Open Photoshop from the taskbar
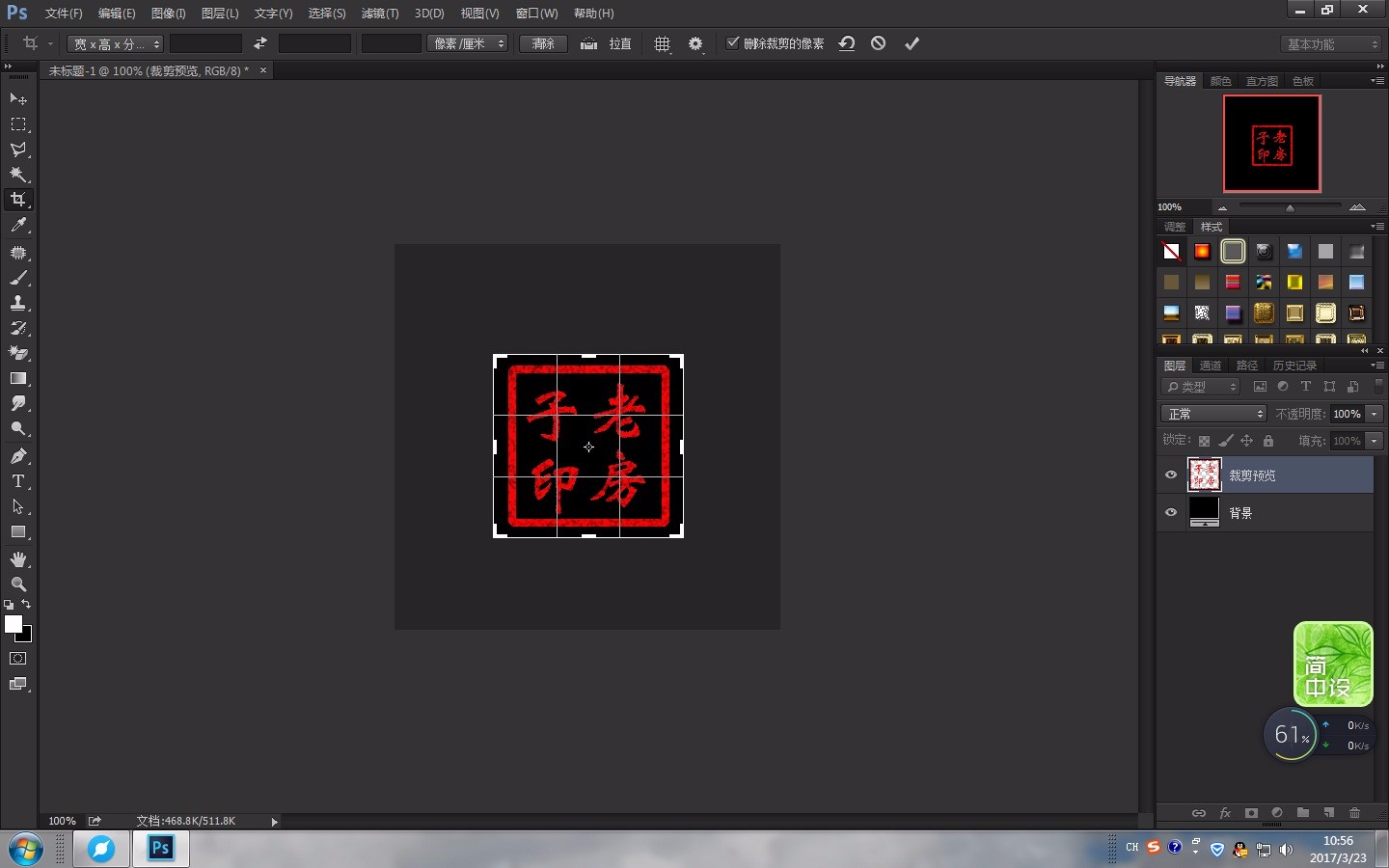Screen dimensions: 1389x868 pyautogui.click(x=160, y=849)
